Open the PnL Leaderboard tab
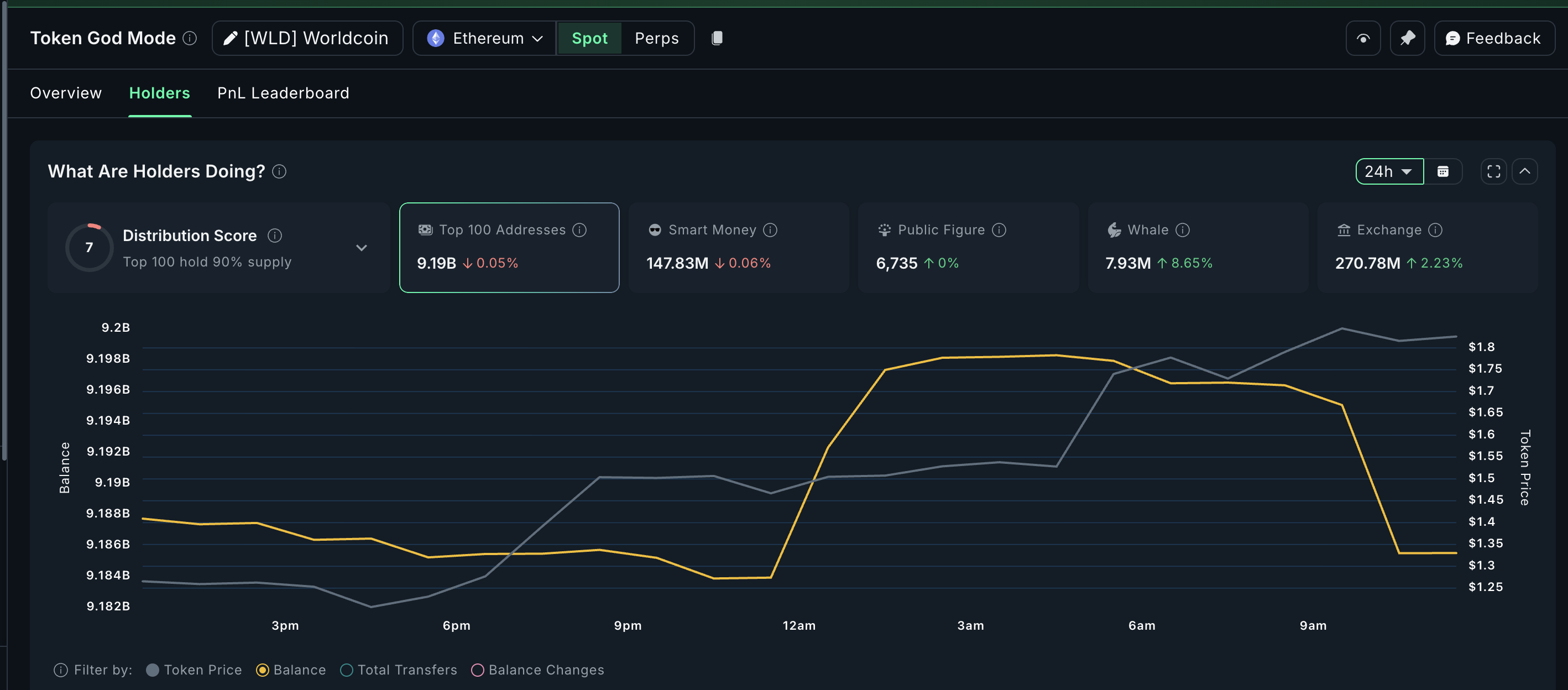 tap(283, 93)
